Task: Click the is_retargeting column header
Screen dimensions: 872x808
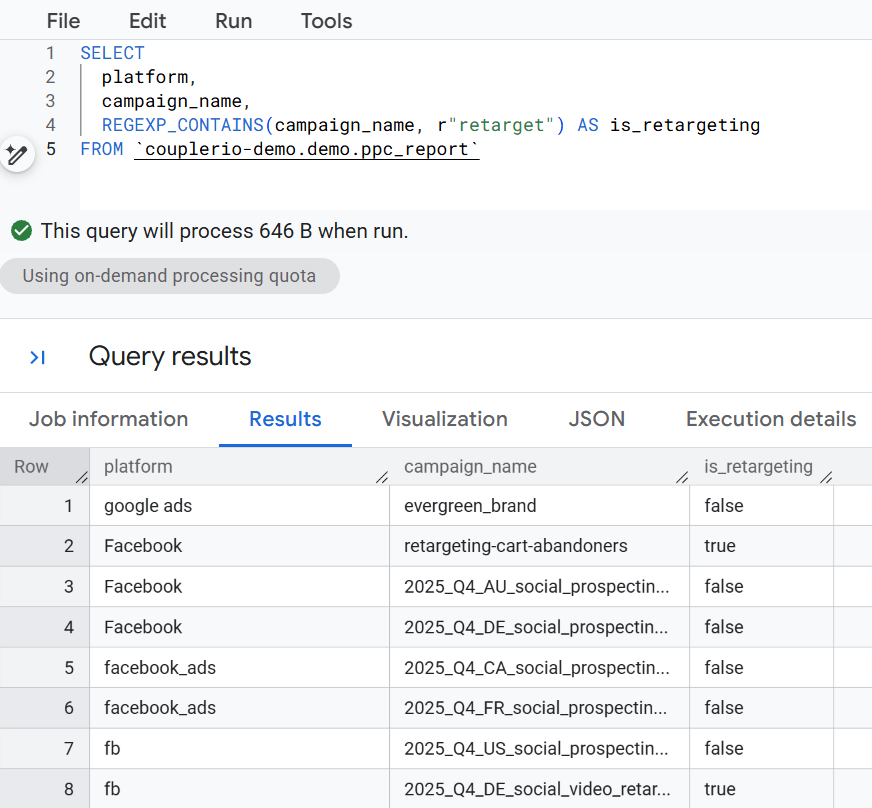Action: [762, 467]
